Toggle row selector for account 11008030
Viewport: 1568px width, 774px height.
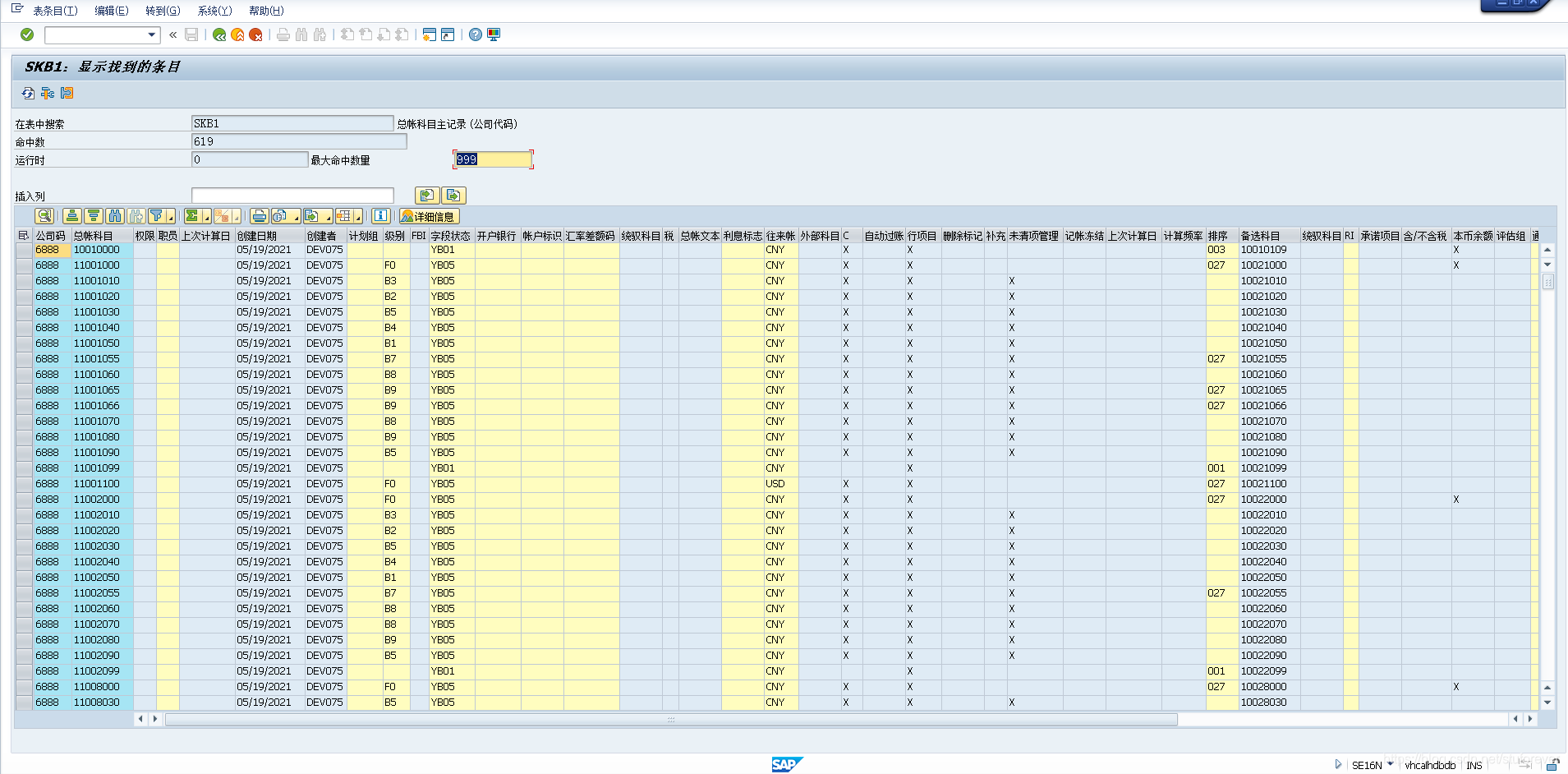(x=24, y=703)
